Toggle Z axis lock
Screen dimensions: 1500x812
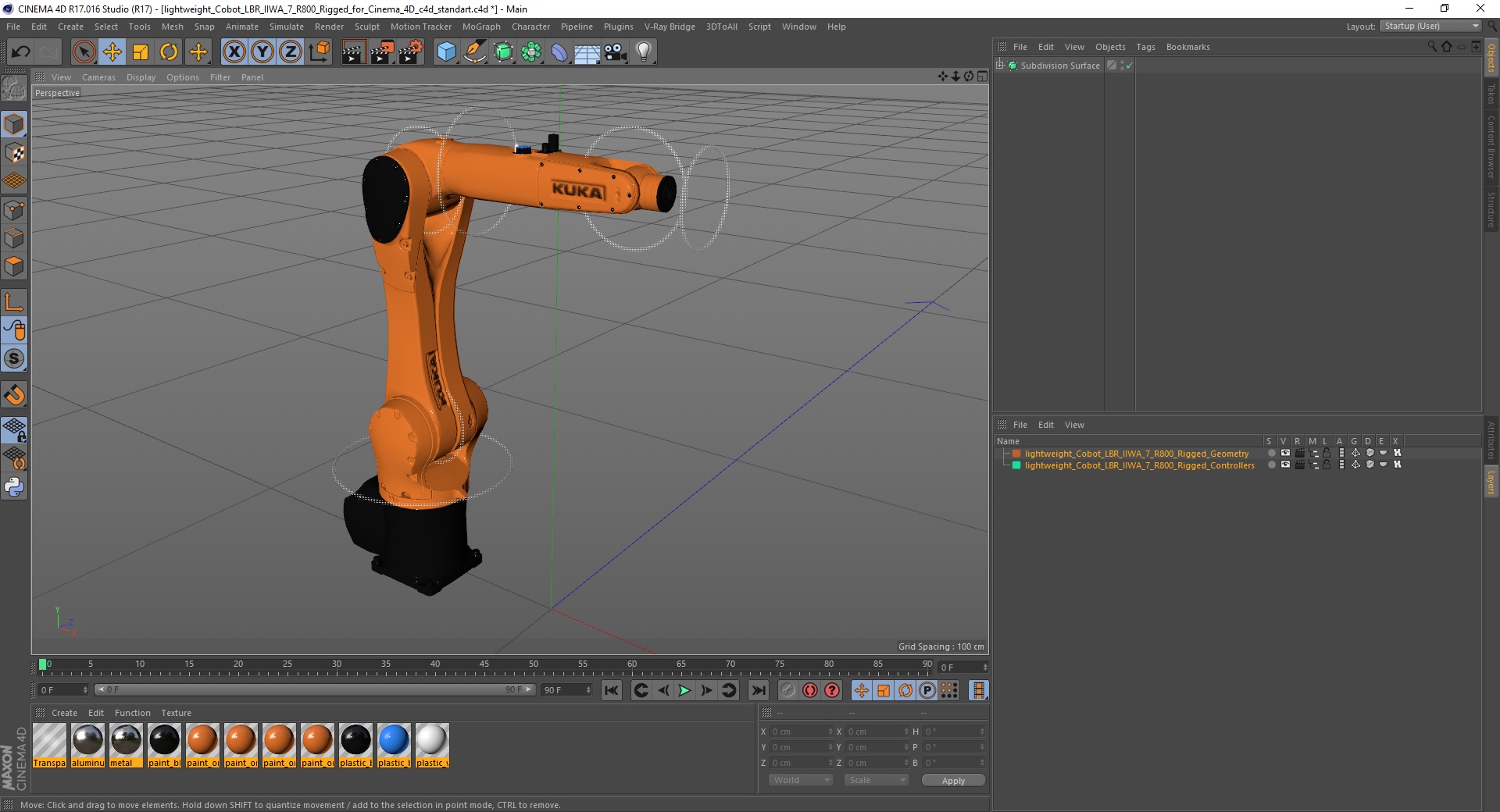coord(291,52)
